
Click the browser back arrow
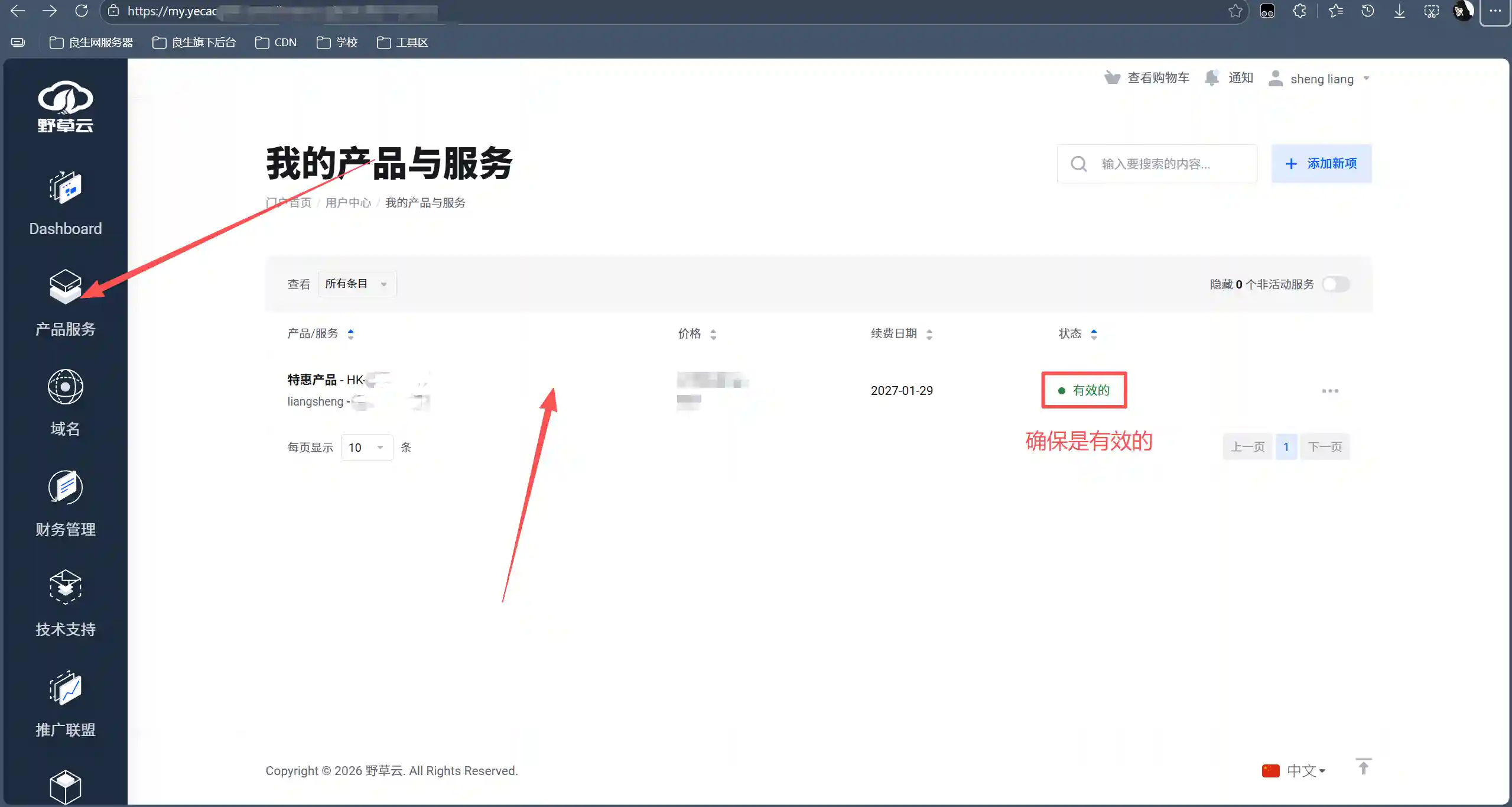point(18,11)
